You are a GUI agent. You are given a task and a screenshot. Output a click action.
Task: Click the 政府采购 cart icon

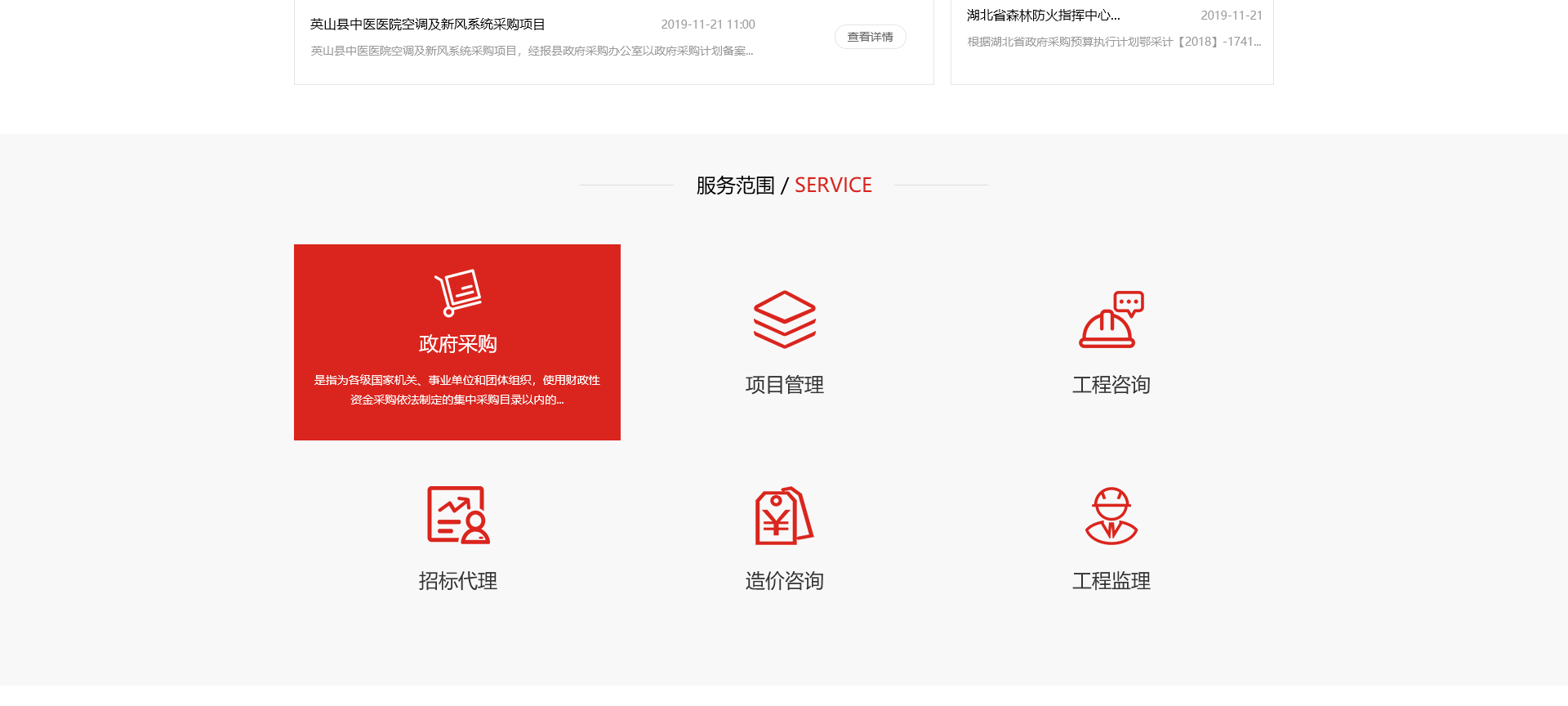457,293
